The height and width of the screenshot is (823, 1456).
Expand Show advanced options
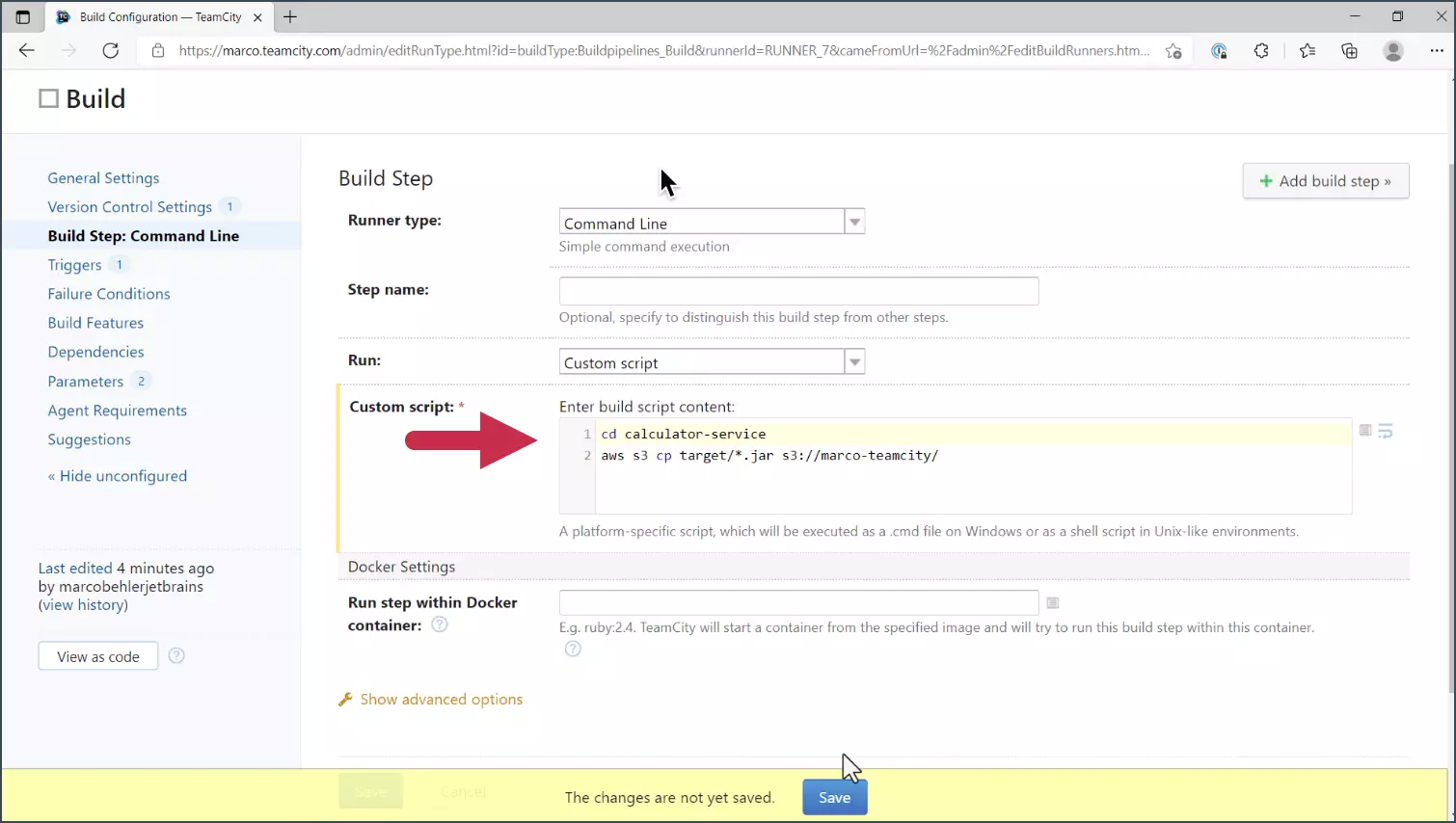tap(441, 700)
